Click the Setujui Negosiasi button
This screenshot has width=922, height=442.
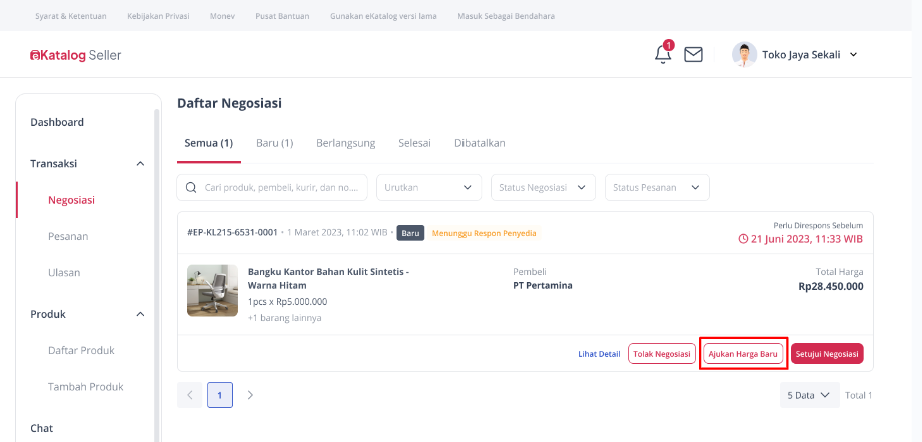tap(827, 354)
